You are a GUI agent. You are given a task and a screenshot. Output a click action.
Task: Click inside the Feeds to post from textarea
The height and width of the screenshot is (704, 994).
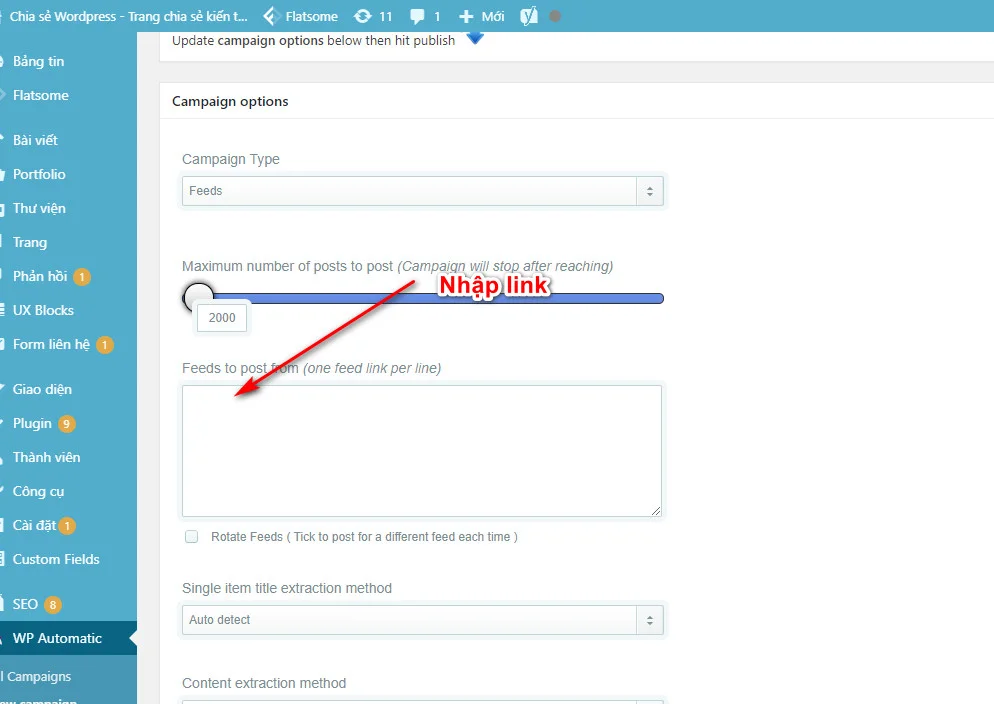[420, 450]
